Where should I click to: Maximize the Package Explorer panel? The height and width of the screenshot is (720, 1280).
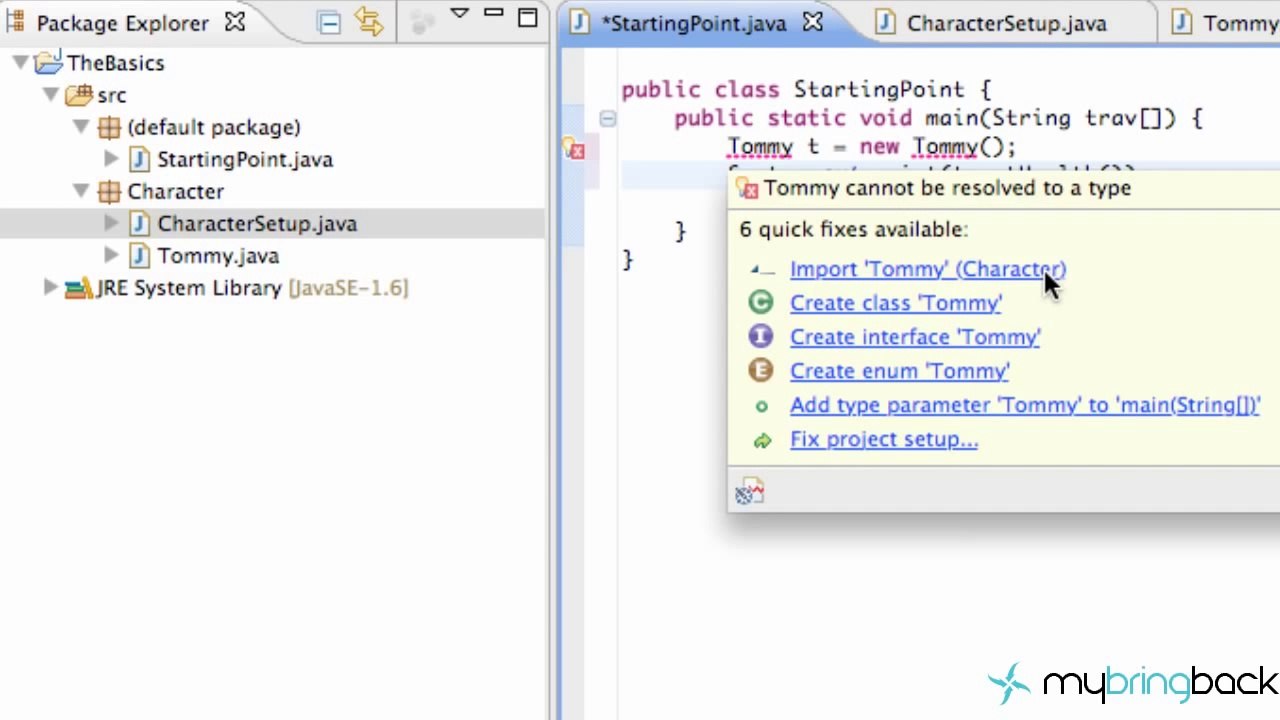pyautogui.click(x=528, y=17)
